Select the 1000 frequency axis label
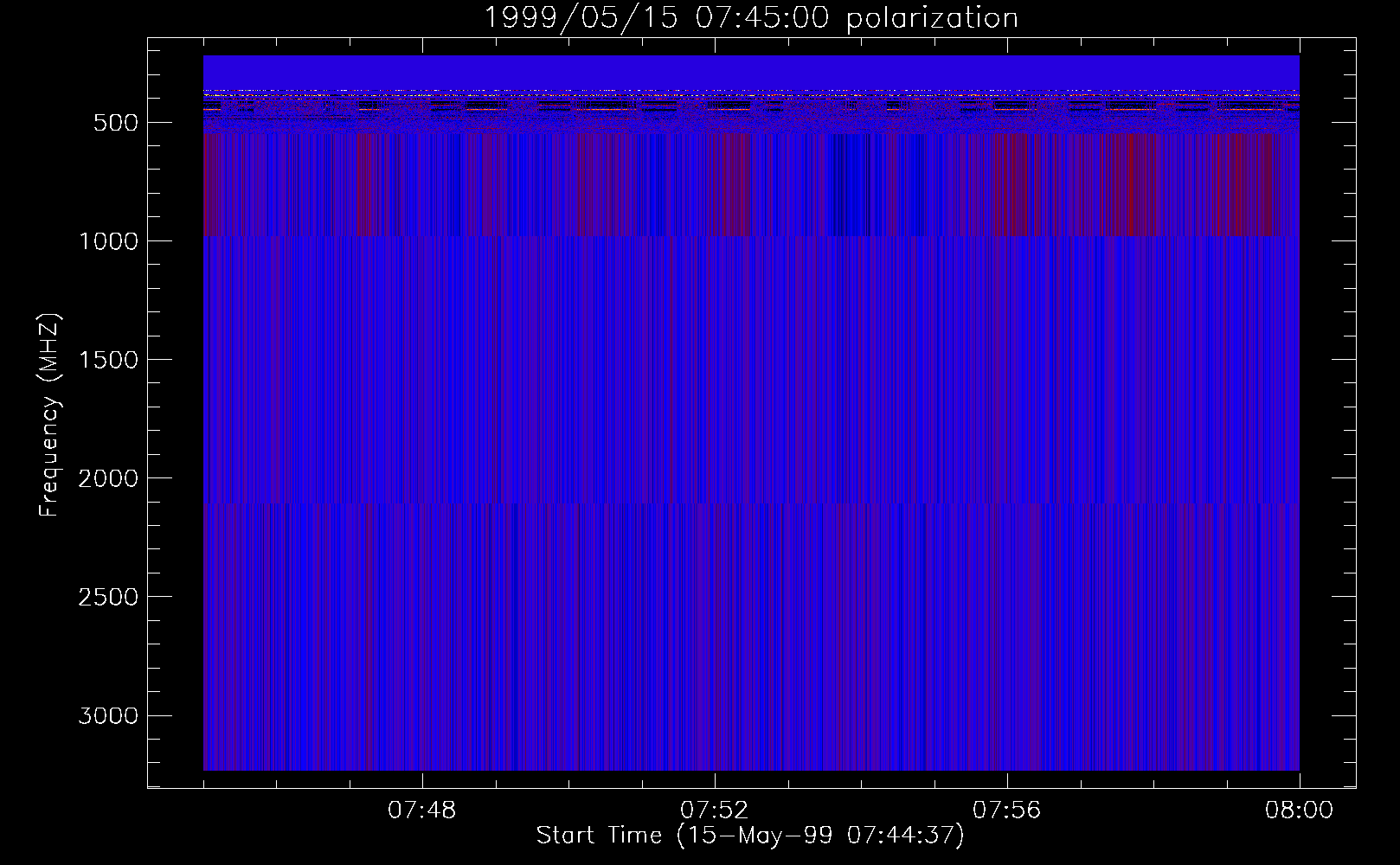Image resolution: width=1400 pixels, height=865 pixels. point(108,241)
